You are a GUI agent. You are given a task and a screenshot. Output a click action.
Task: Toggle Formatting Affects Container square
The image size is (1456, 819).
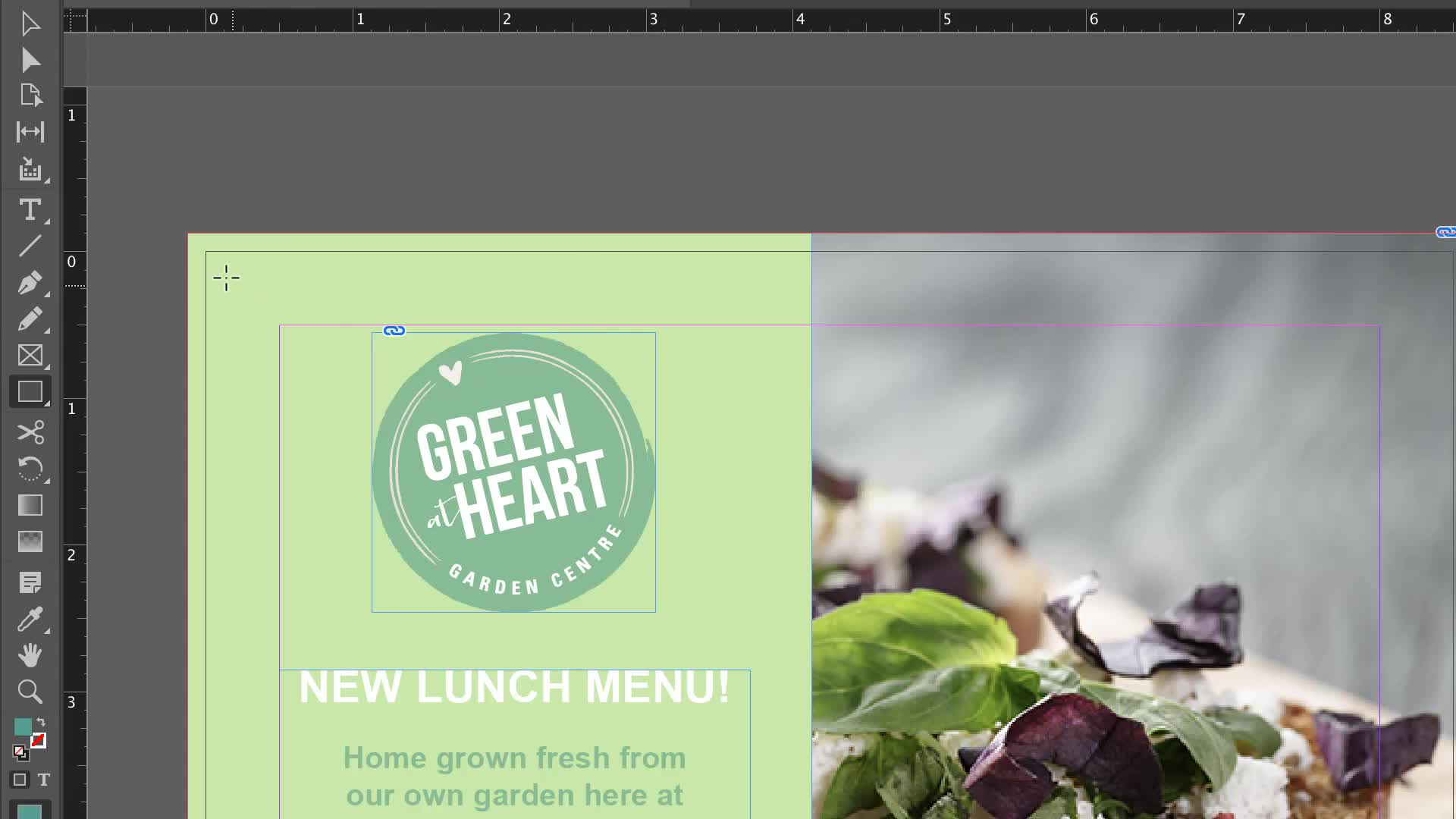coord(20,780)
